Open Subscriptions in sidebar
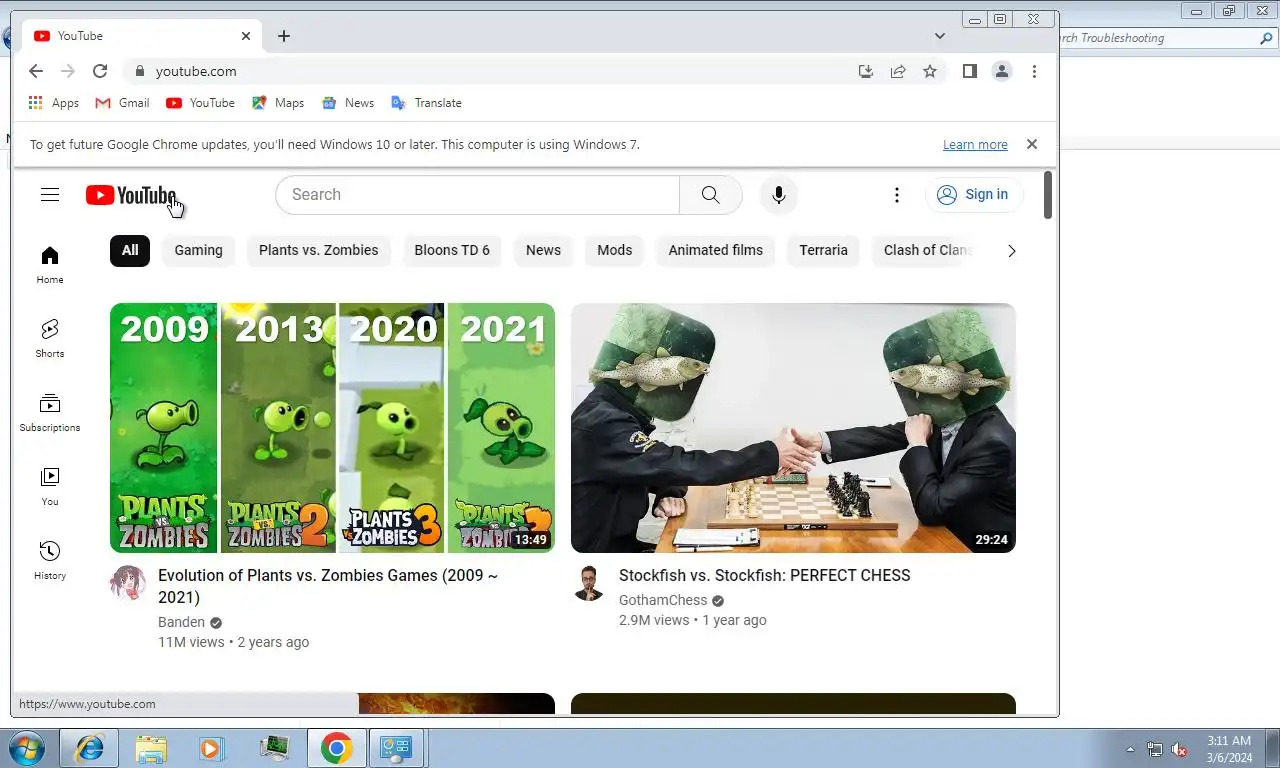Screen dimensions: 1280x768 50,413
